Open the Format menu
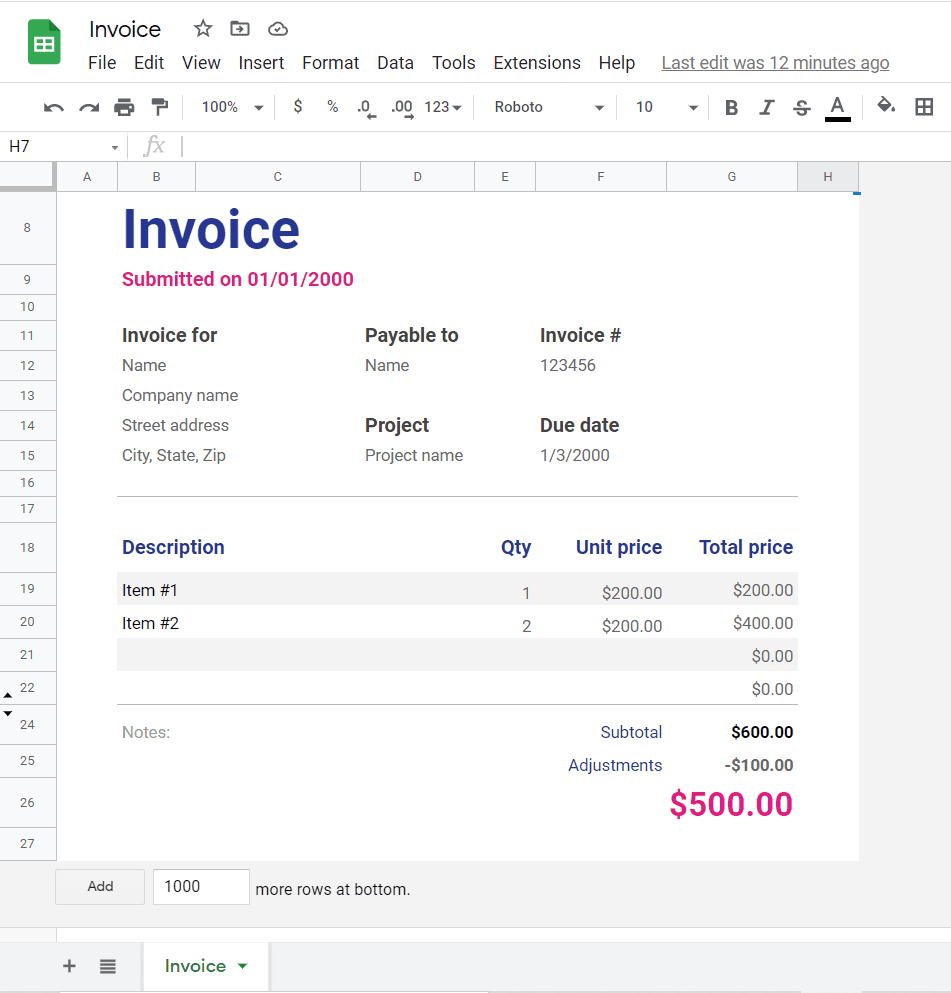This screenshot has height=993, width=951. [330, 62]
